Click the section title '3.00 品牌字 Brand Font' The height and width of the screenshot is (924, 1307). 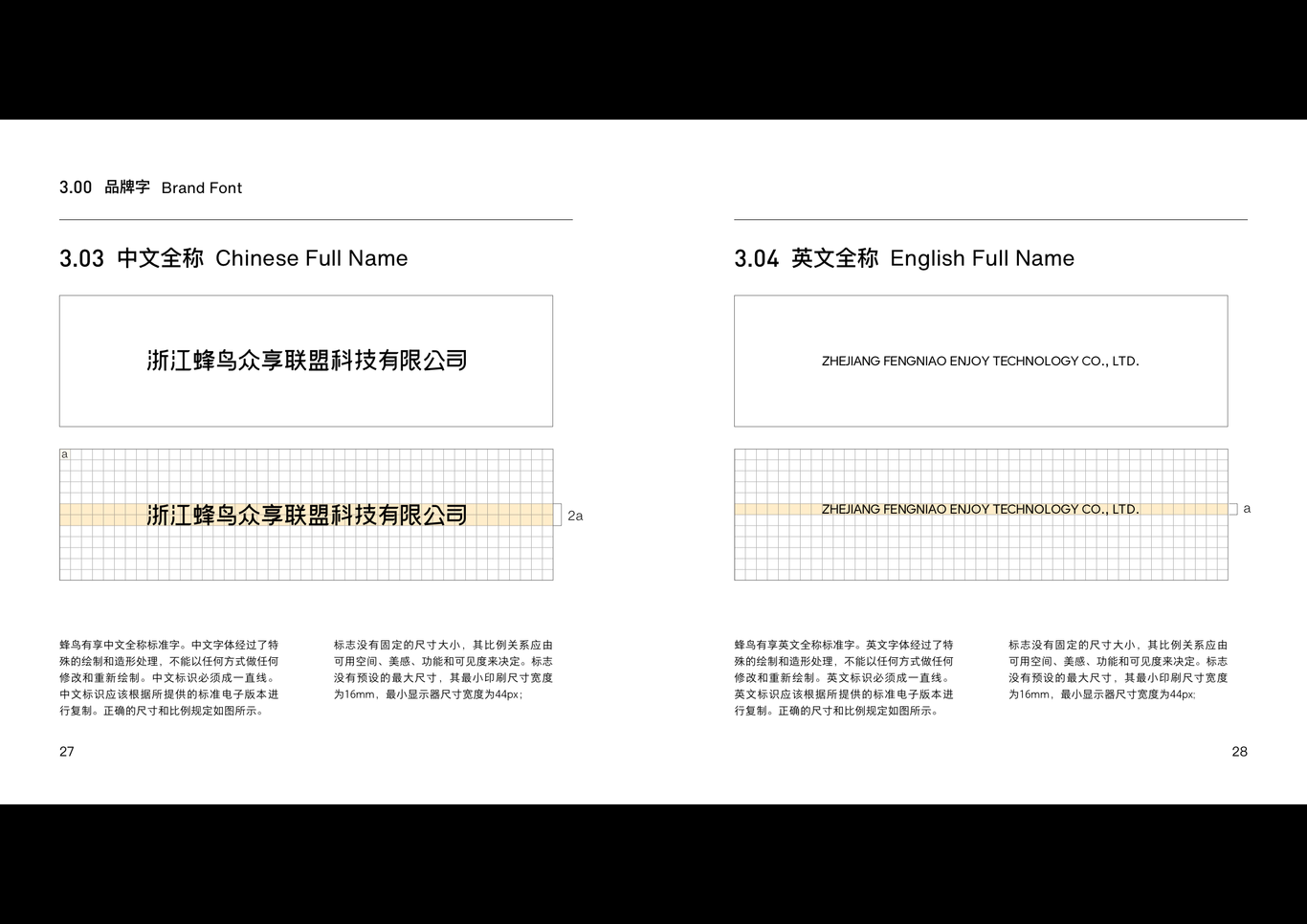[x=150, y=187]
